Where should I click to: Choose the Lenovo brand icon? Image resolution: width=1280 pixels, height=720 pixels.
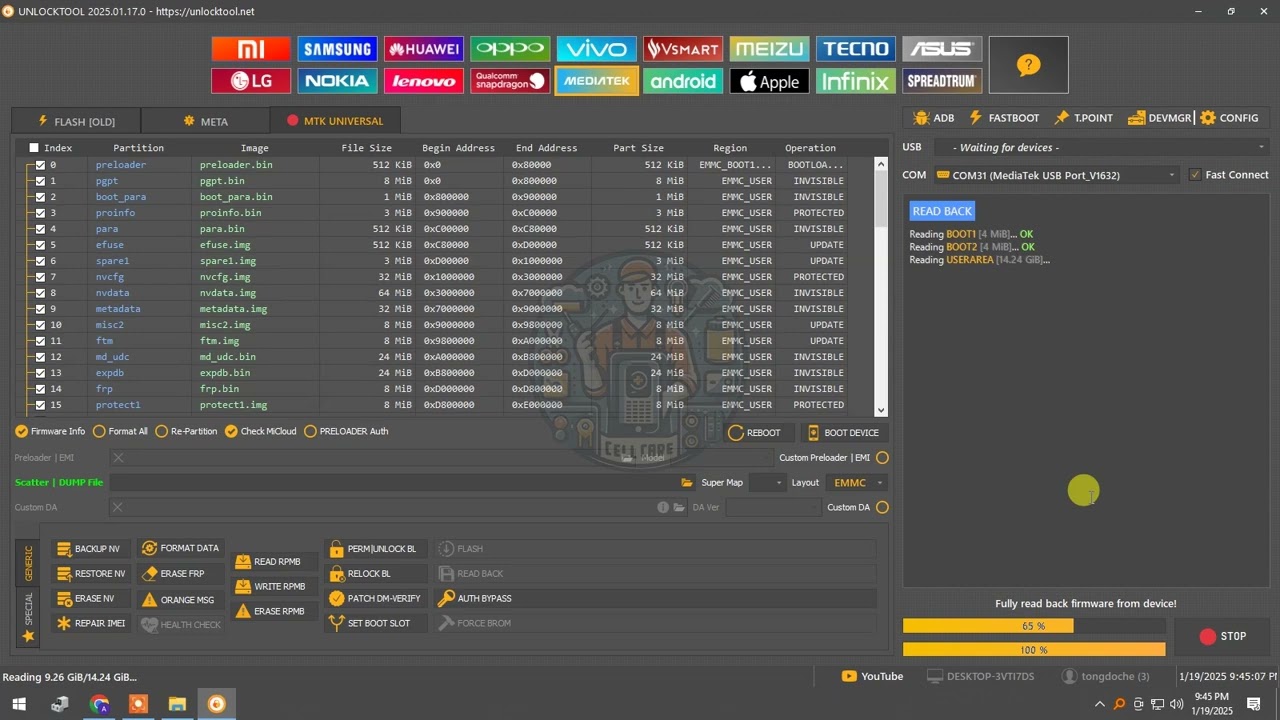click(424, 81)
